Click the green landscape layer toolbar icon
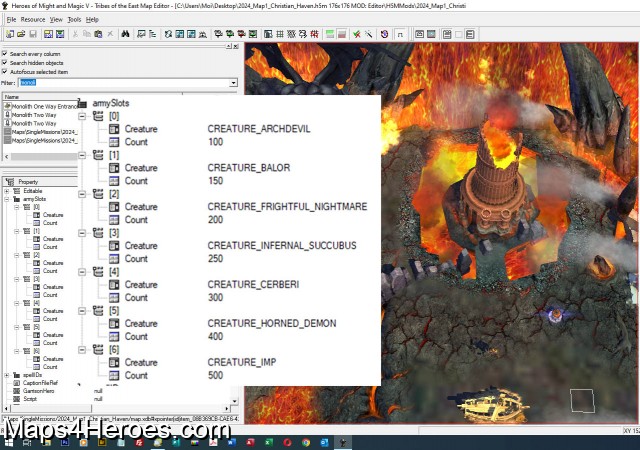The height and width of the screenshot is (450, 640). pyautogui.click(x=330, y=34)
